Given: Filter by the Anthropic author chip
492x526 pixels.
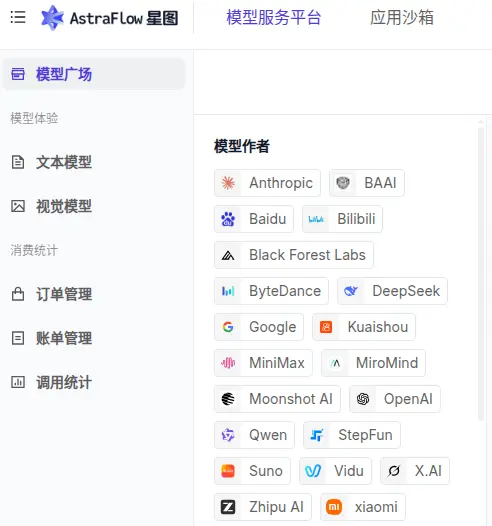Looking at the screenshot, I should pos(267,183).
